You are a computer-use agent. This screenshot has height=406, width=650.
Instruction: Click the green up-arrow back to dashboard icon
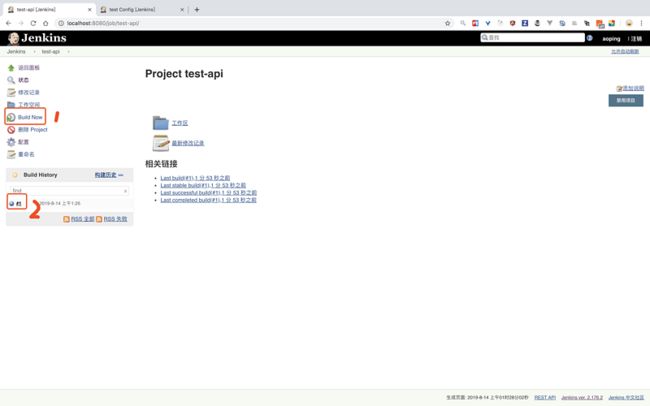(x=11, y=67)
